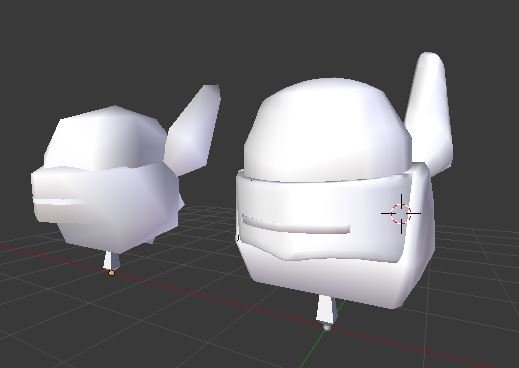Click the left low-poly helmet's angular horn

(x=193, y=130)
